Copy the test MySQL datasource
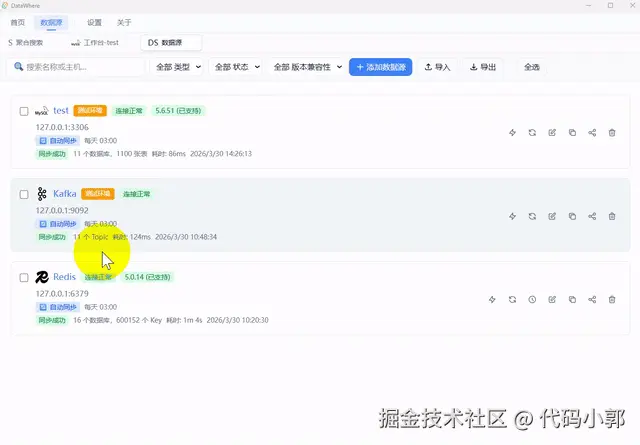 click(572, 133)
